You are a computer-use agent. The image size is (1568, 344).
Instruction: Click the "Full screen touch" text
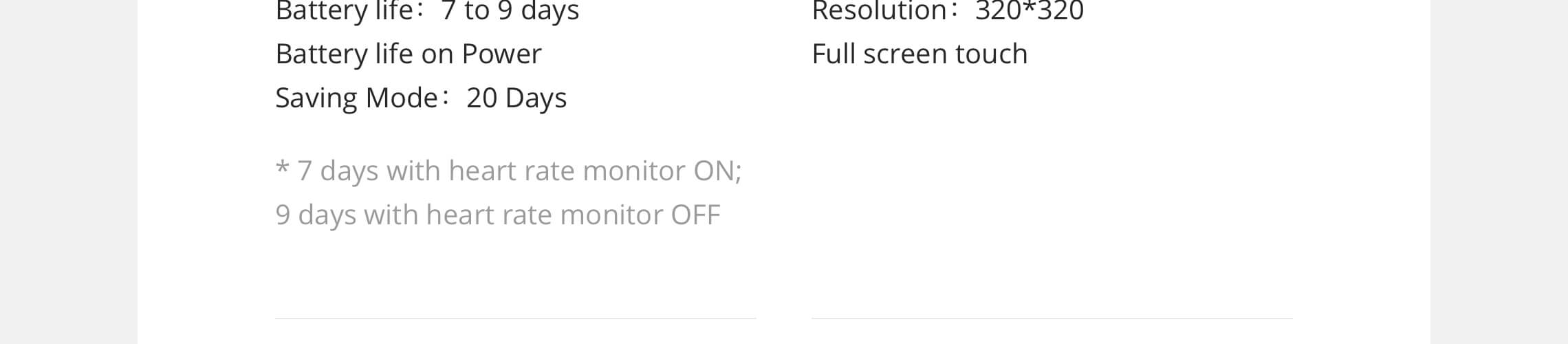click(919, 54)
